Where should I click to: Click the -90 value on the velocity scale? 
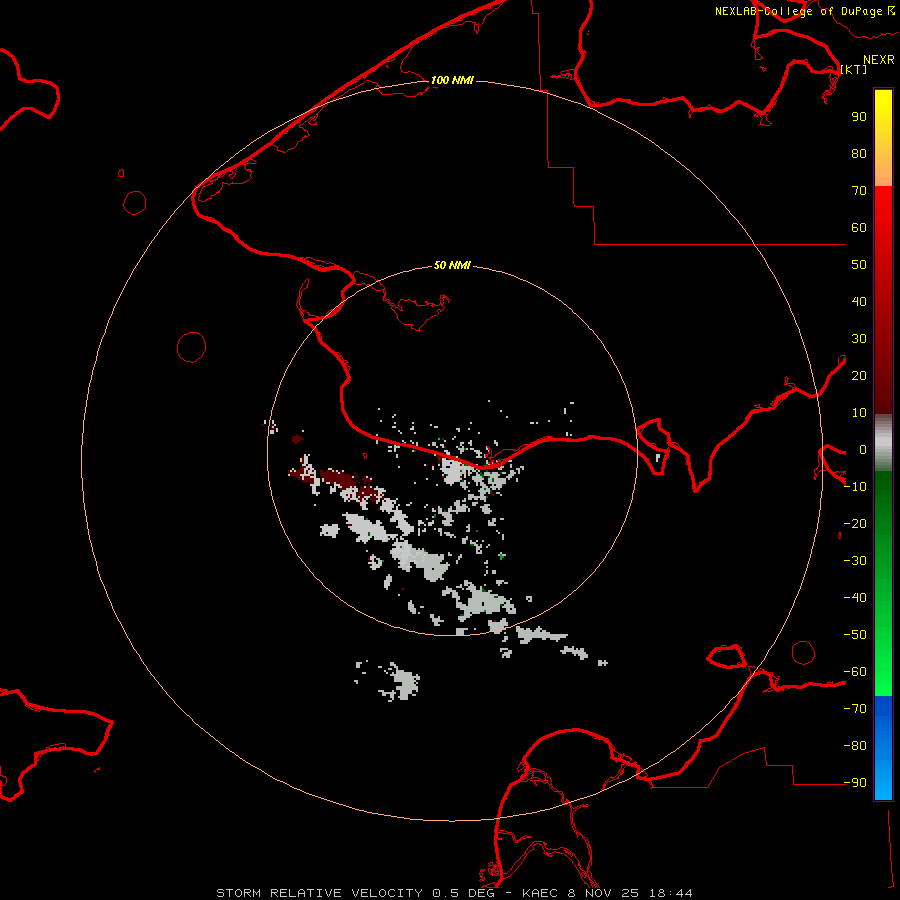tap(855, 782)
